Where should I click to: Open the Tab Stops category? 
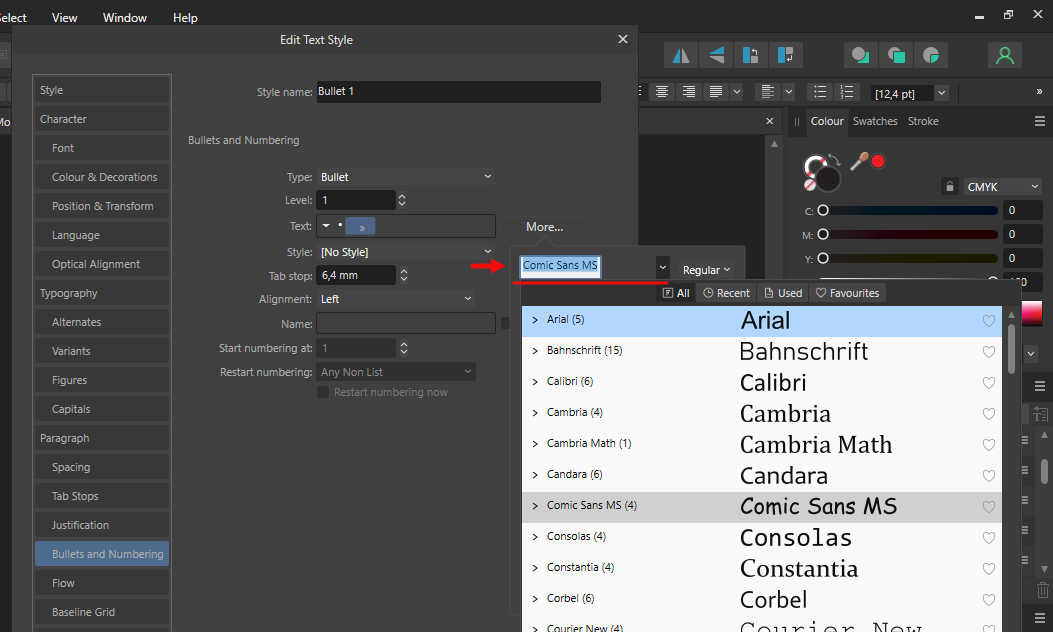[x=102, y=496]
